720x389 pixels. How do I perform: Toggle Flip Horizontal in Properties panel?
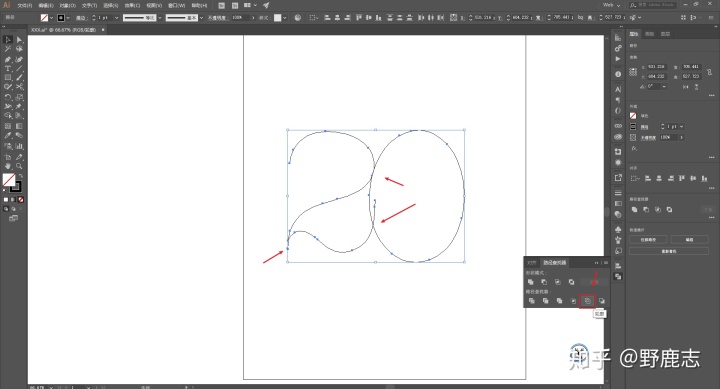[x=686, y=86]
